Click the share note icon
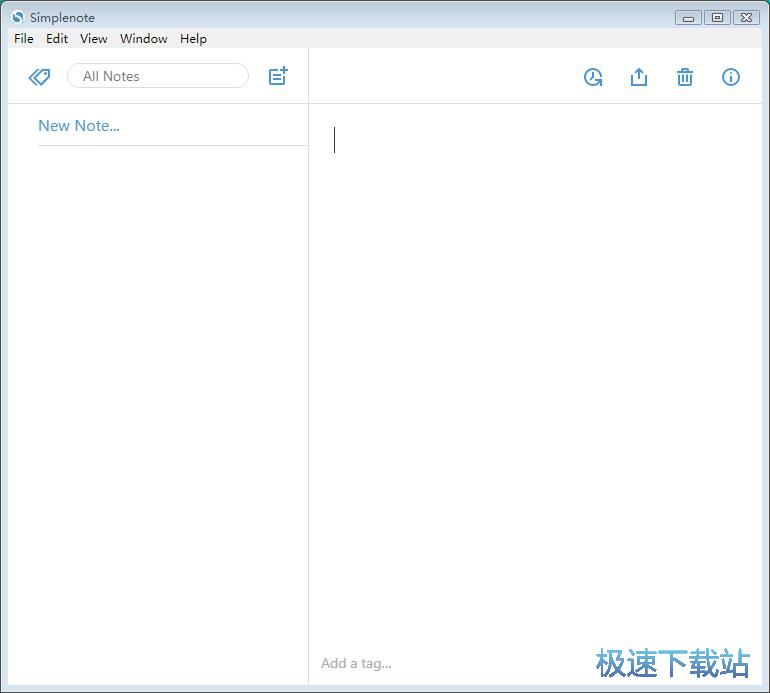Screen dimensions: 770x693 639,77
